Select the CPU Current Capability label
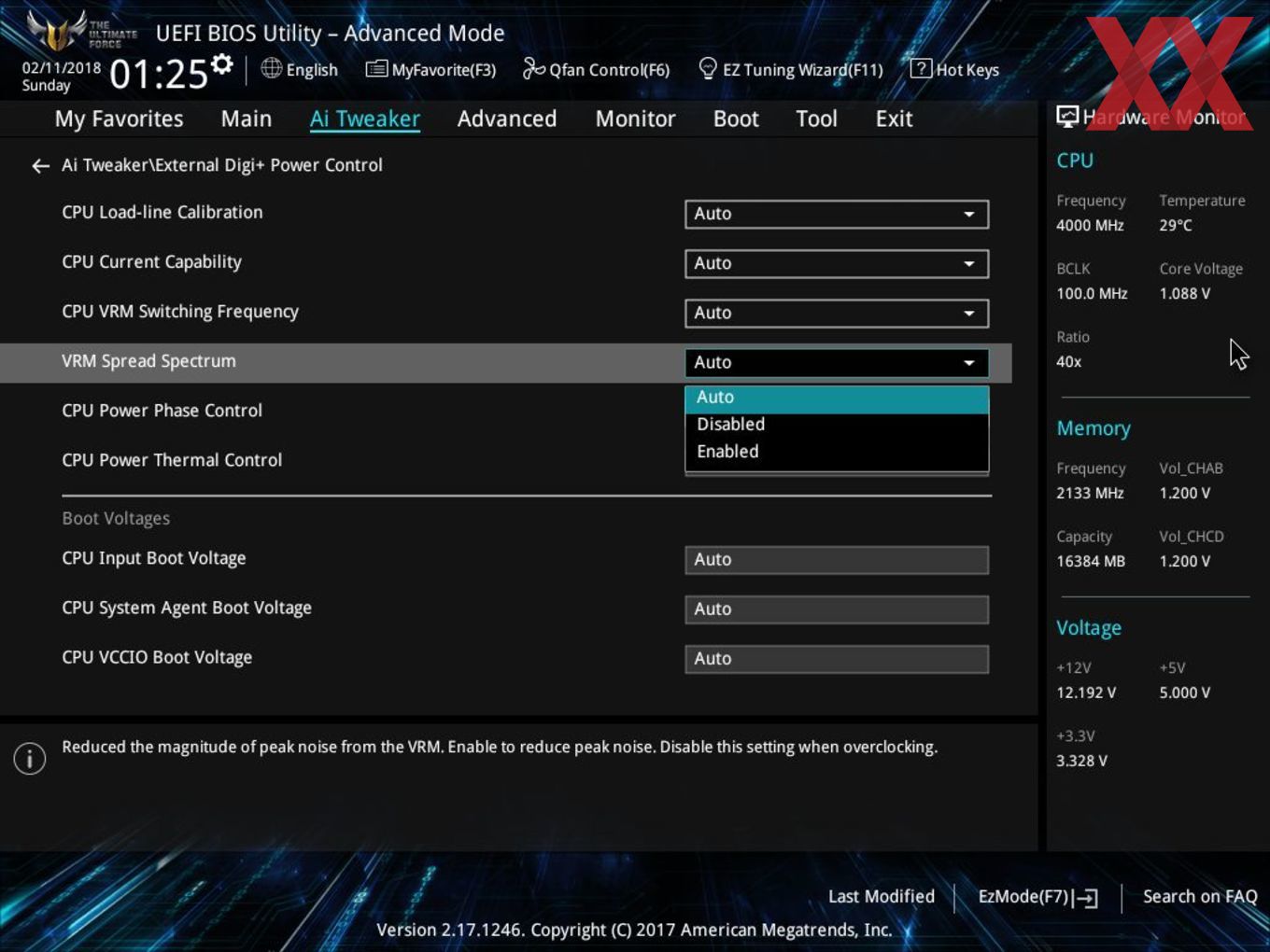This screenshot has height=952, width=1270. pyautogui.click(x=151, y=262)
